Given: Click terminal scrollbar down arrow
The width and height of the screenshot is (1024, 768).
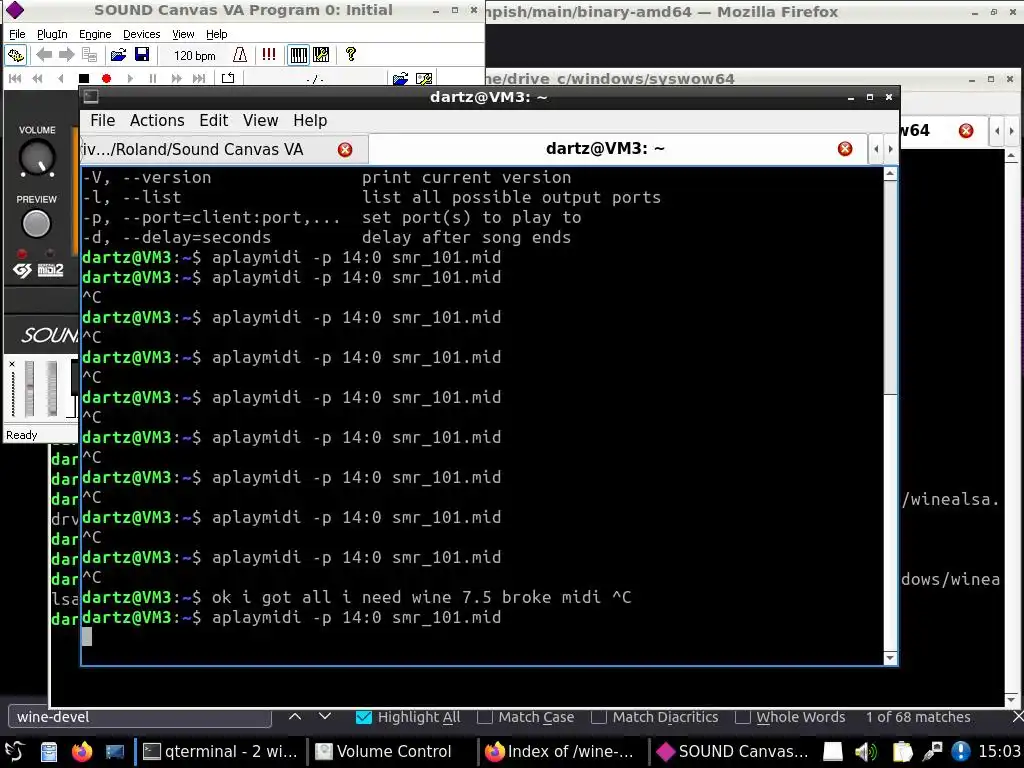Looking at the screenshot, I should (x=890, y=658).
